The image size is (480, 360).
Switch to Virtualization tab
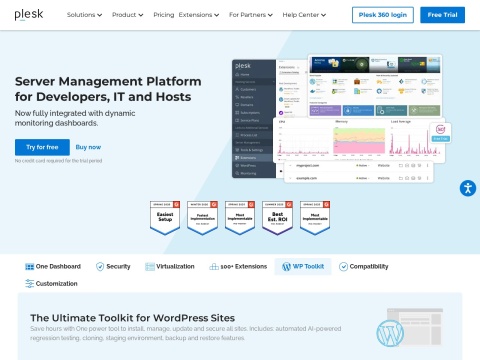170,267
